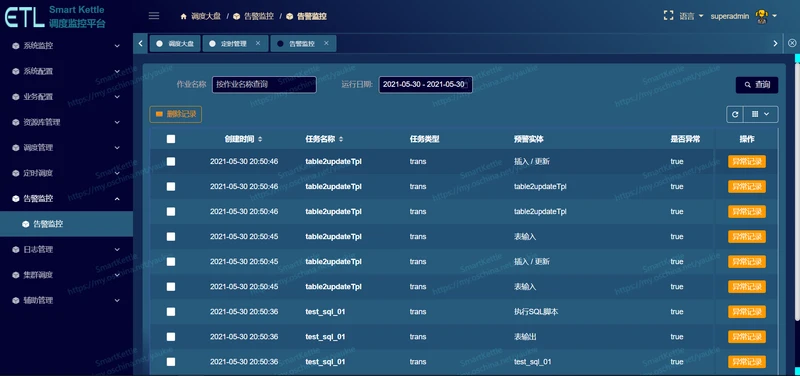
Task: Collapse the 告警监控 menu chevron
Action: tap(117, 198)
